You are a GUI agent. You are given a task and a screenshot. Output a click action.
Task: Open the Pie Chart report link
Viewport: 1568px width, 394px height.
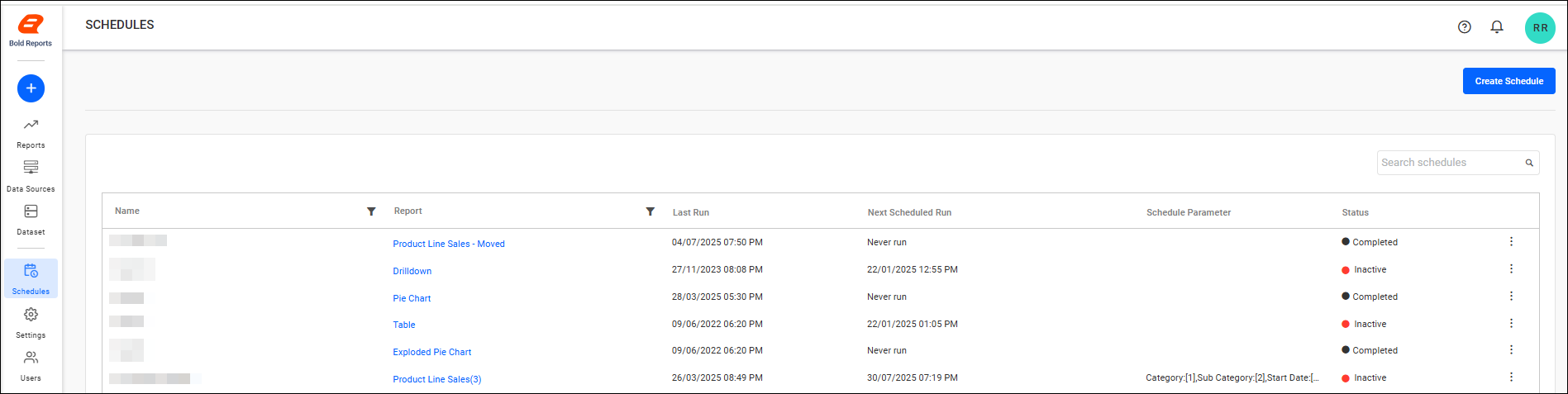[412, 298]
